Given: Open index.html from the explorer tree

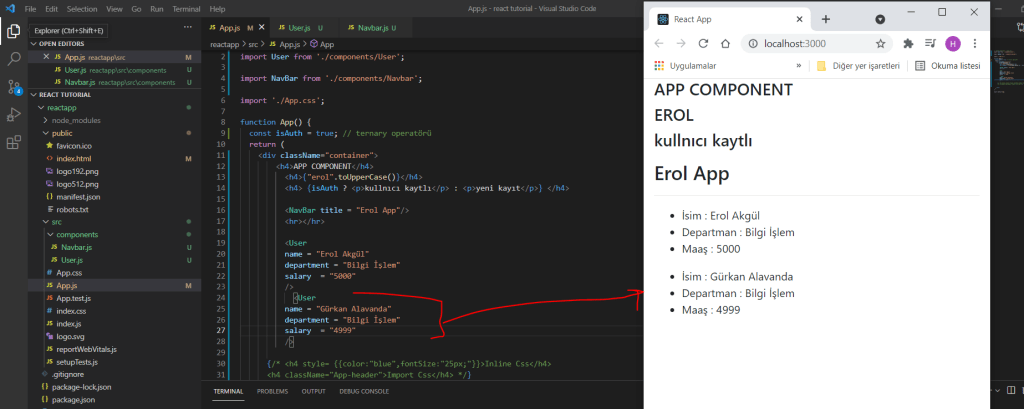Looking at the screenshot, I should tap(73, 158).
